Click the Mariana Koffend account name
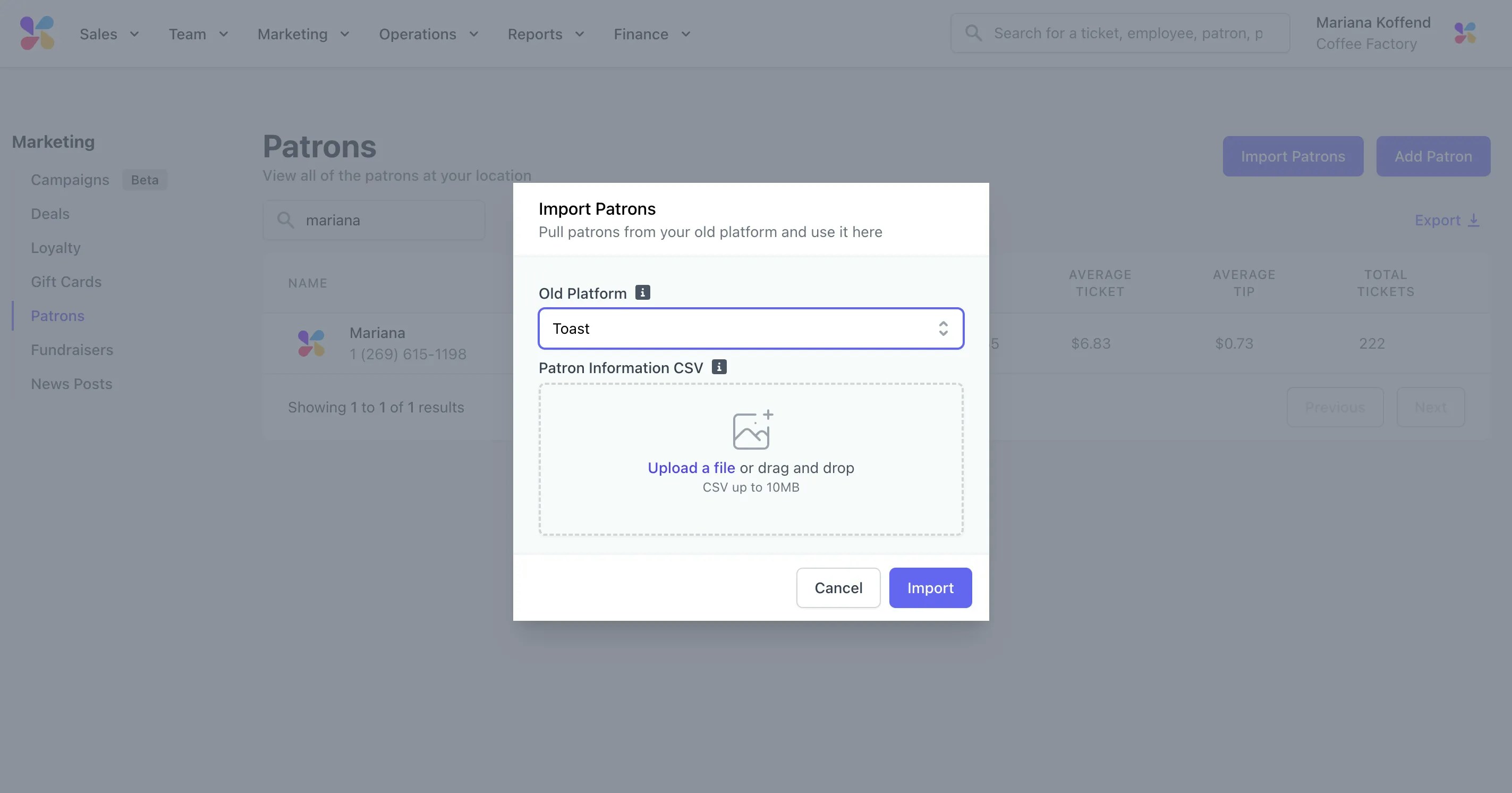Screen dimensions: 1512x793 (x=1373, y=22)
